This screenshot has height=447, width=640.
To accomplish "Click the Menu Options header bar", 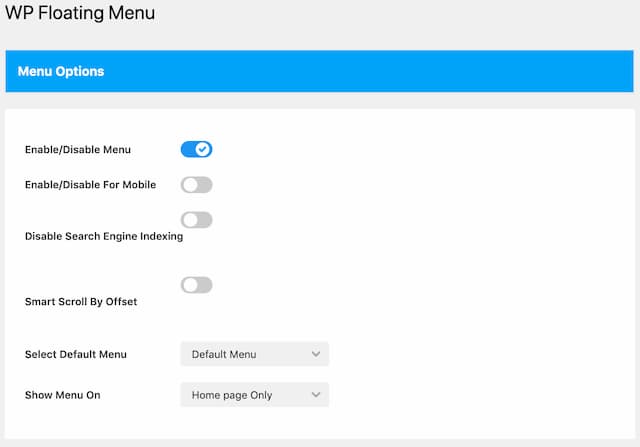I will click(320, 71).
